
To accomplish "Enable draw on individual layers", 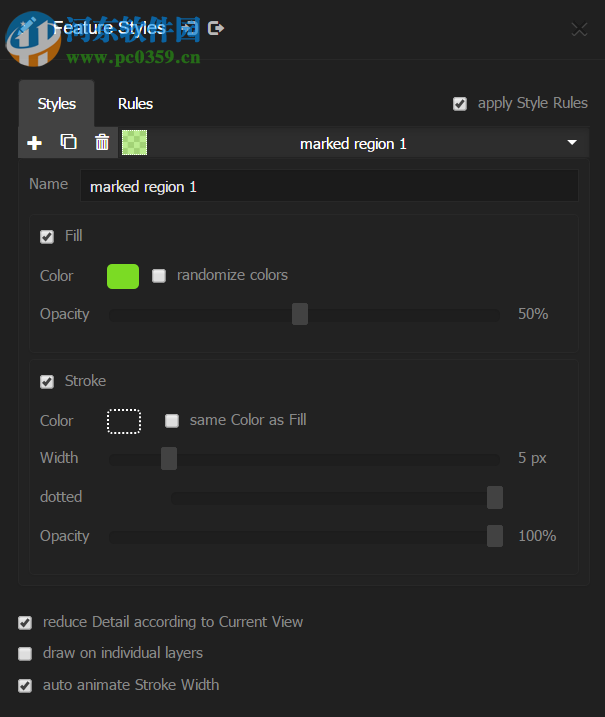I will [25, 654].
